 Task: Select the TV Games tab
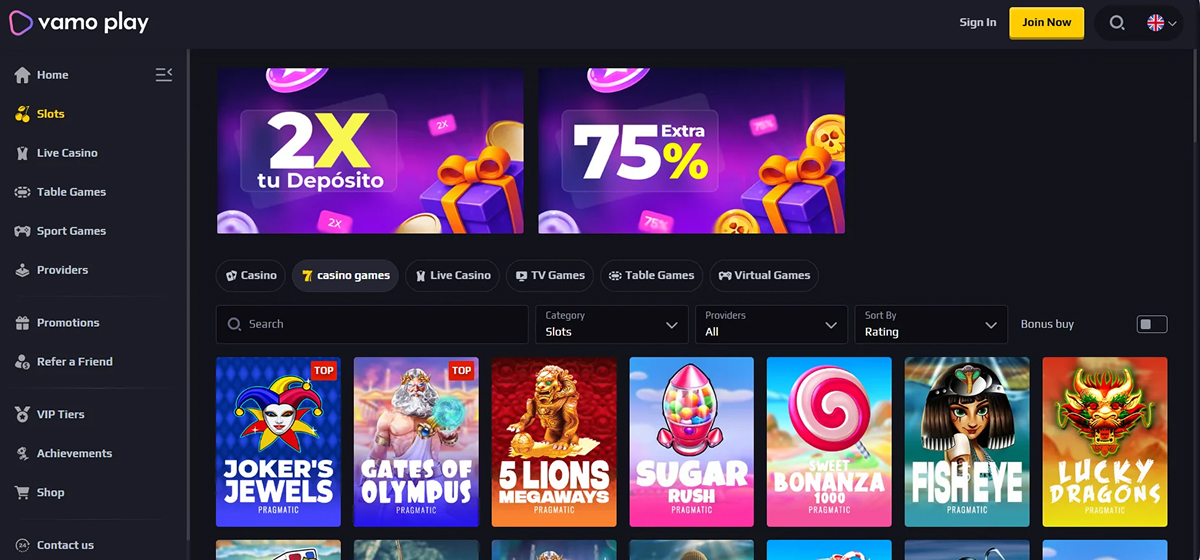click(550, 275)
